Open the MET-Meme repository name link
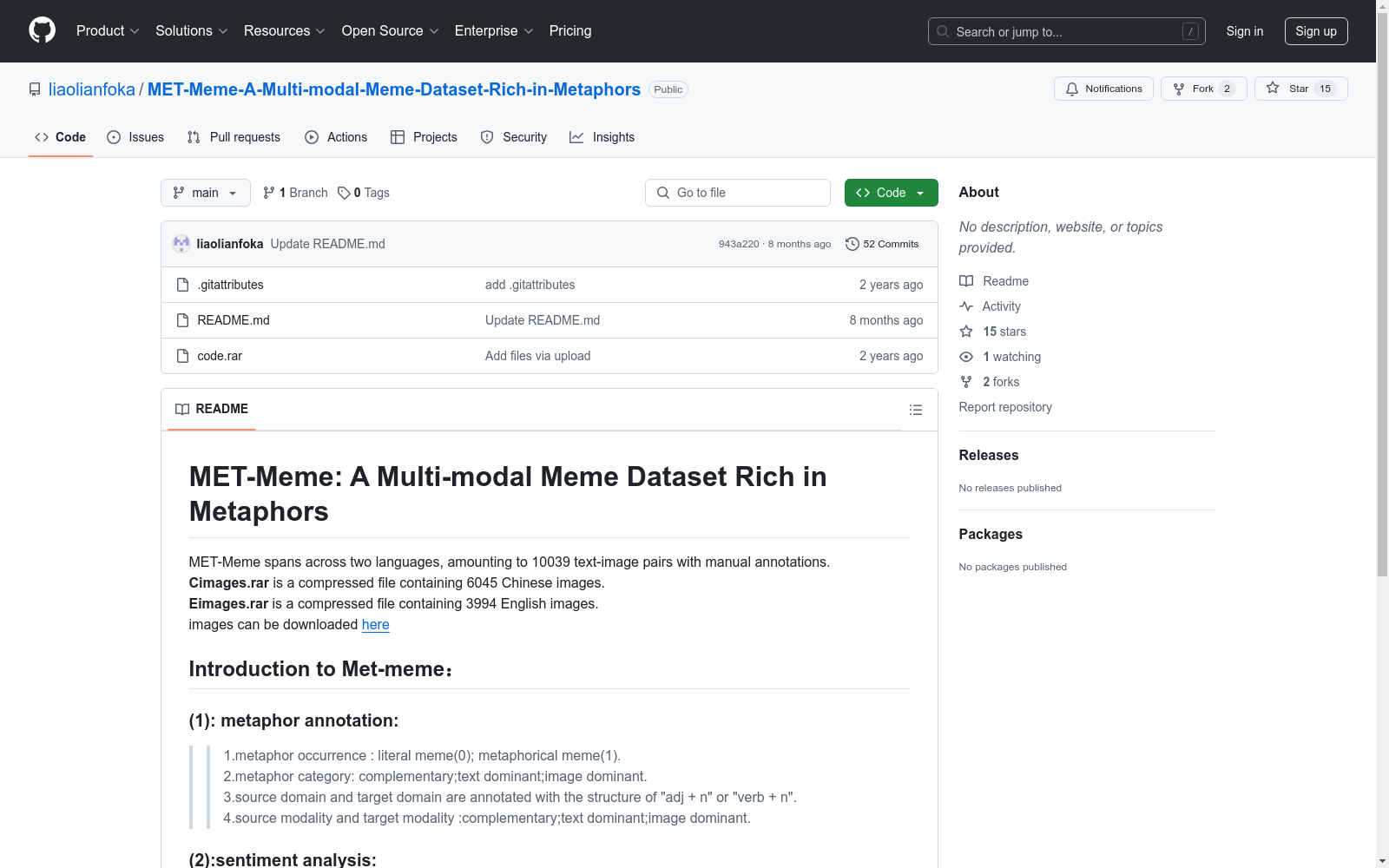This screenshot has width=1389, height=868. tap(394, 89)
